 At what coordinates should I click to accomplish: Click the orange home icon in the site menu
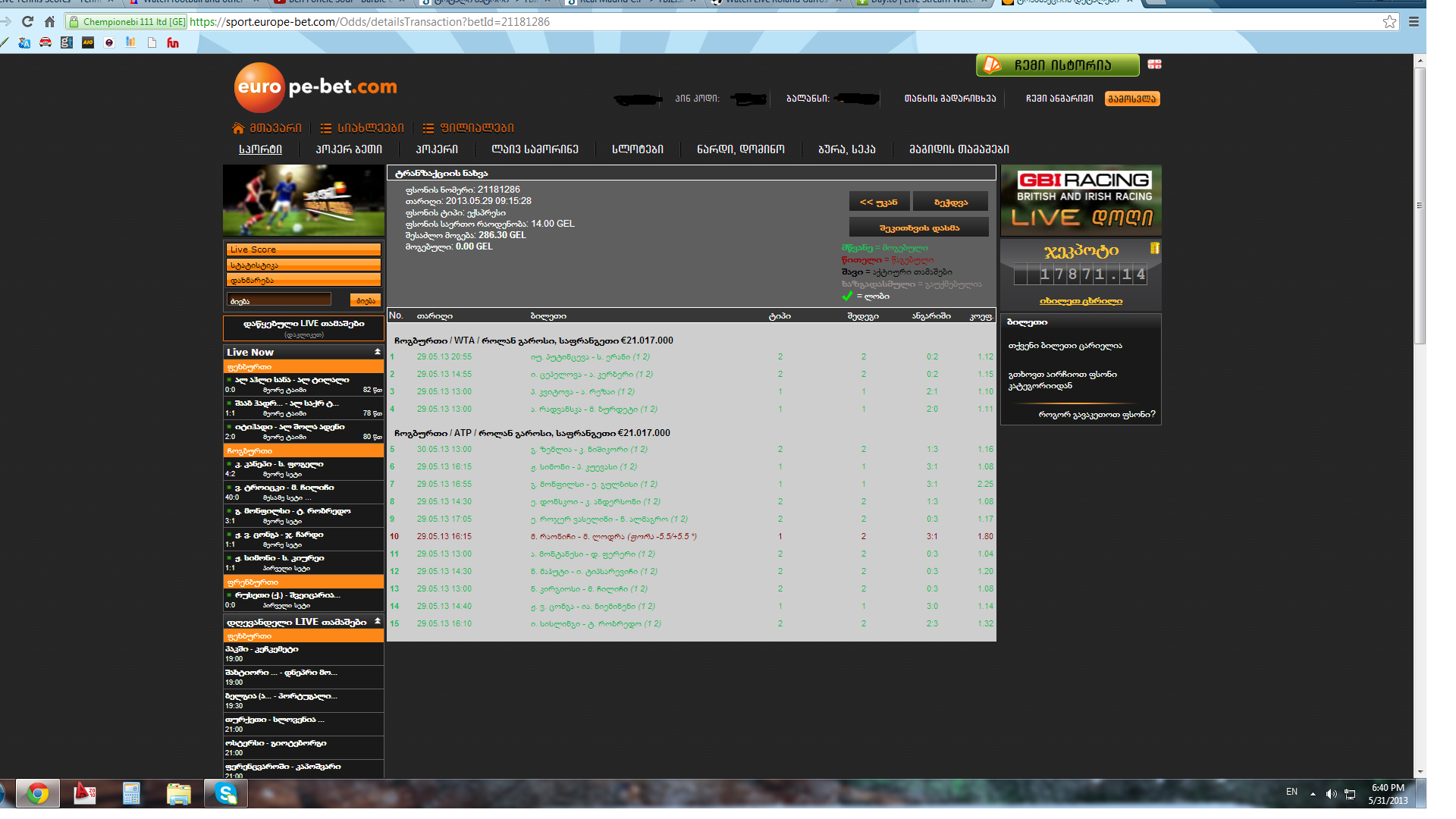(238, 128)
